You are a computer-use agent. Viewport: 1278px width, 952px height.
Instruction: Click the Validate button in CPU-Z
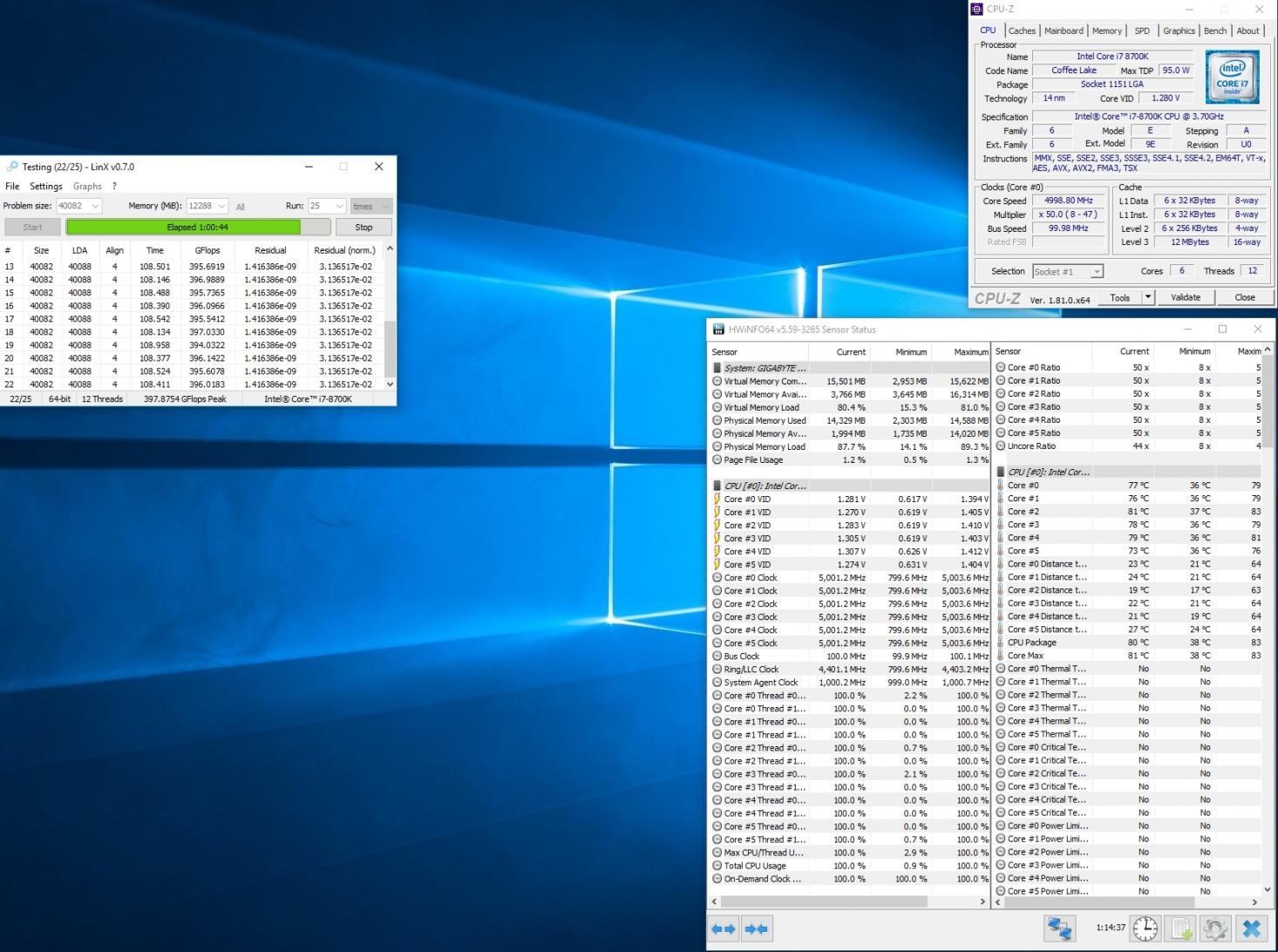tap(1186, 297)
